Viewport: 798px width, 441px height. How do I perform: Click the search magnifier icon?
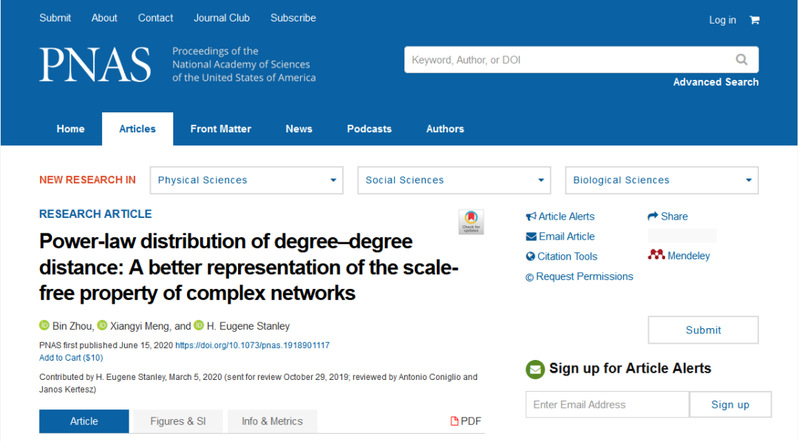click(741, 60)
